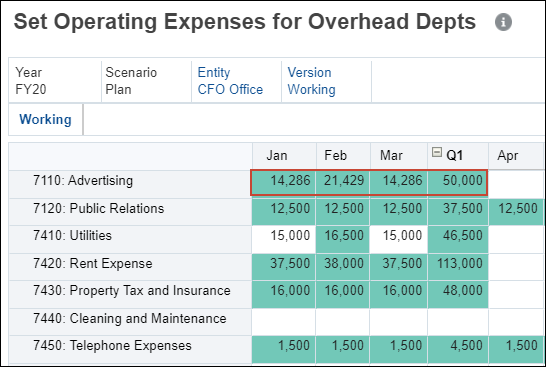Select the 7450: Telephone Expenses row header
The image size is (546, 367).
(130, 349)
